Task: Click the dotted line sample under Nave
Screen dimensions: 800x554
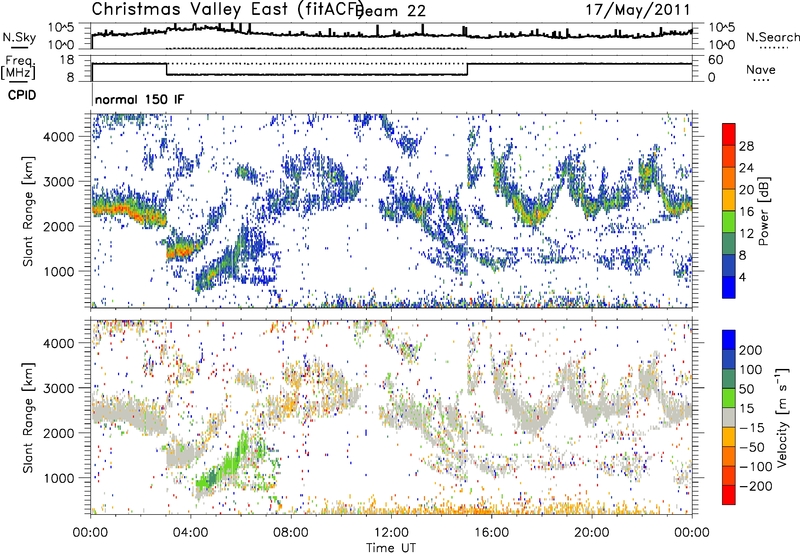Action: point(761,80)
